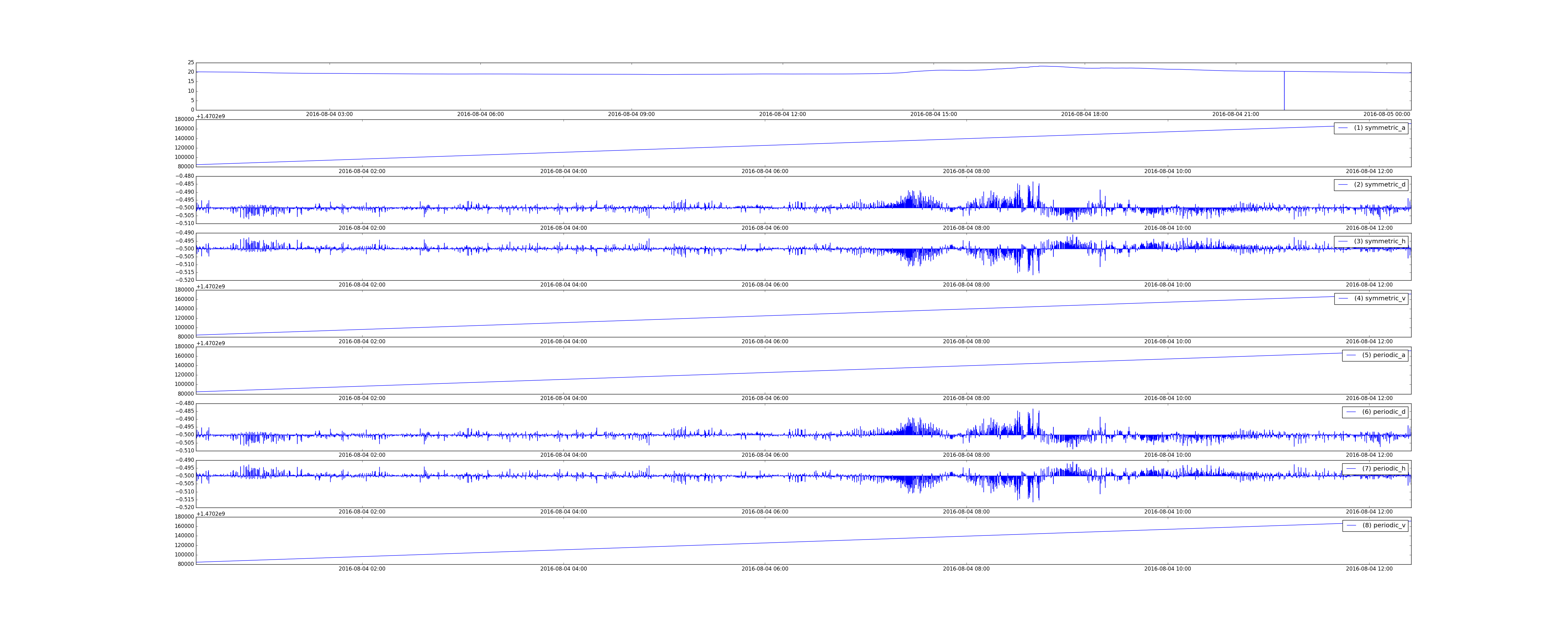Click the (1) symmetric_a legend label
The height and width of the screenshot is (627, 1568).
tap(1379, 128)
